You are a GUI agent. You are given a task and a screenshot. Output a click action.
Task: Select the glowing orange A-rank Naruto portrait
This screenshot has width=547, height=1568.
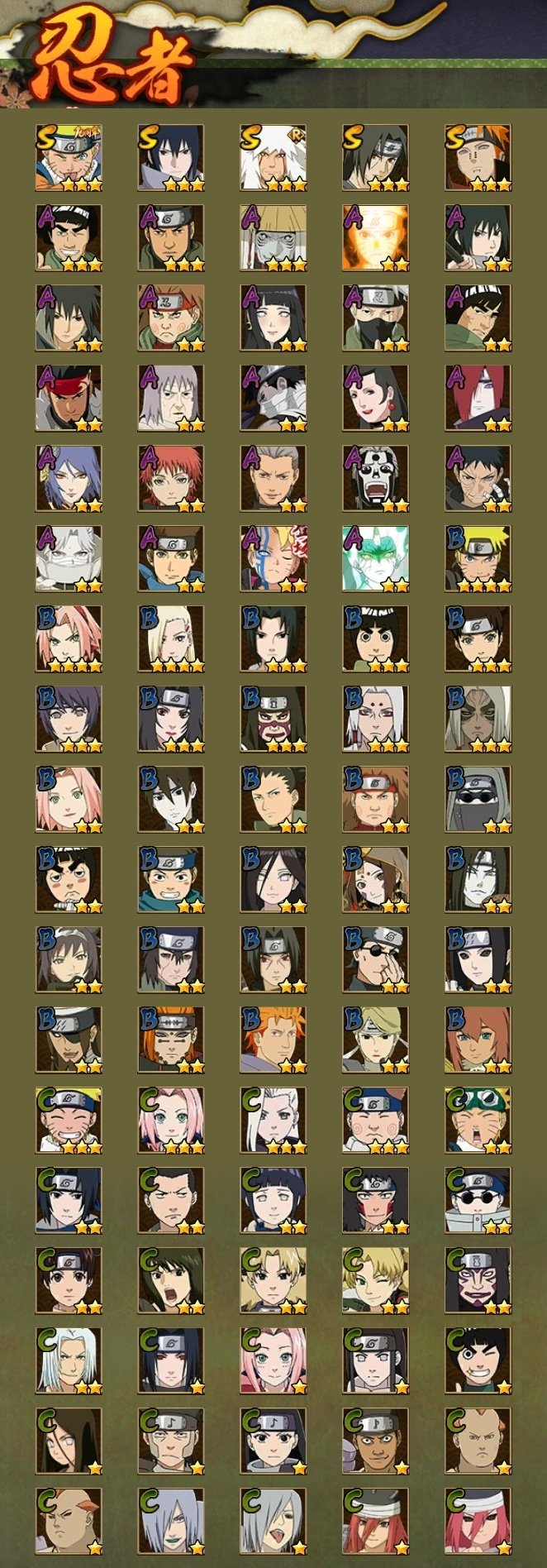click(x=376, y=238)
